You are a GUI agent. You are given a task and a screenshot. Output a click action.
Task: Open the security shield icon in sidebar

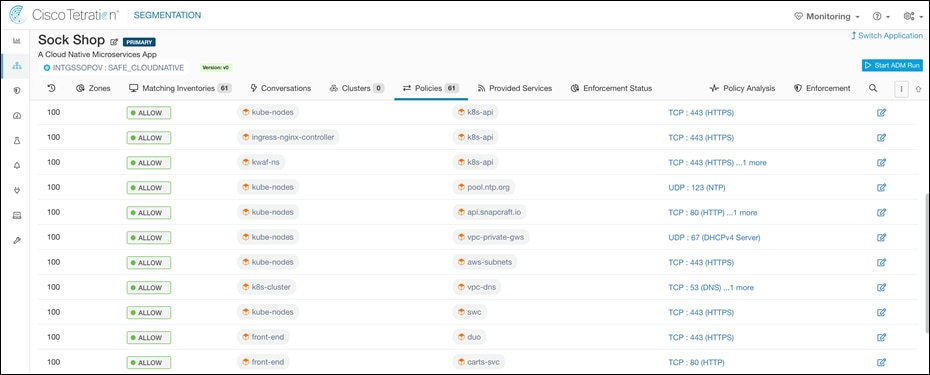point(17,91)
